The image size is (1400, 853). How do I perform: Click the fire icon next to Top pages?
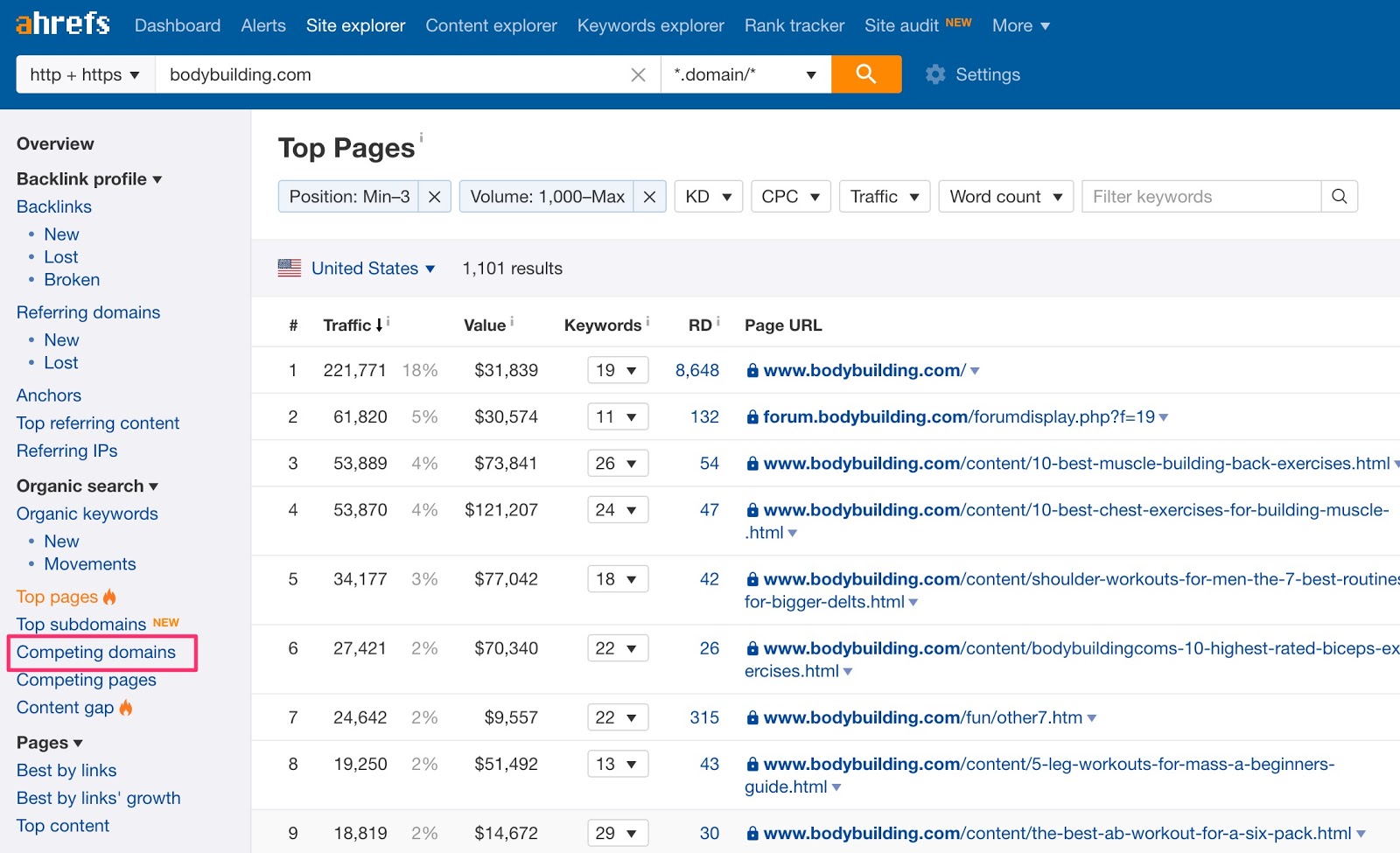[109, 597]
